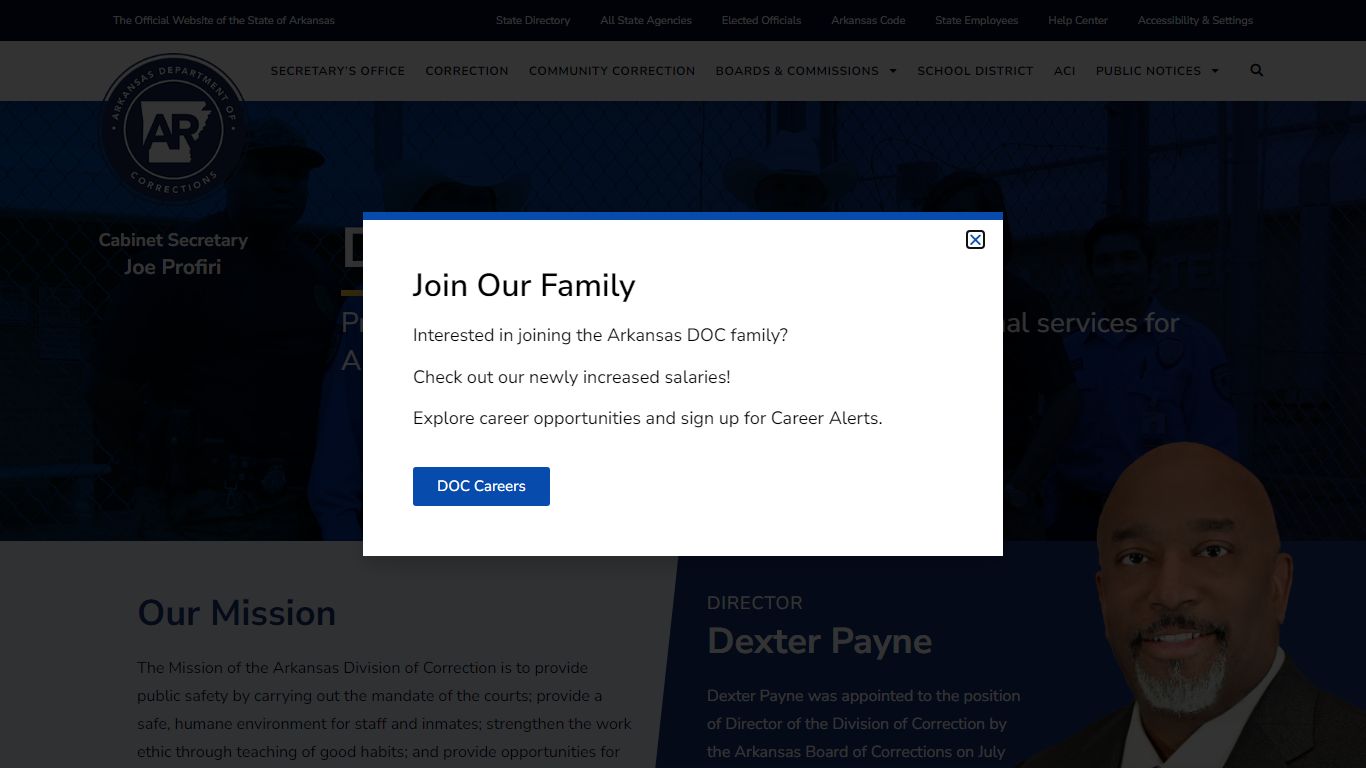This screenshot has height=768, width=1366.
Task: Click the Arkansas Department of Corrections logo
Action: 173,130
